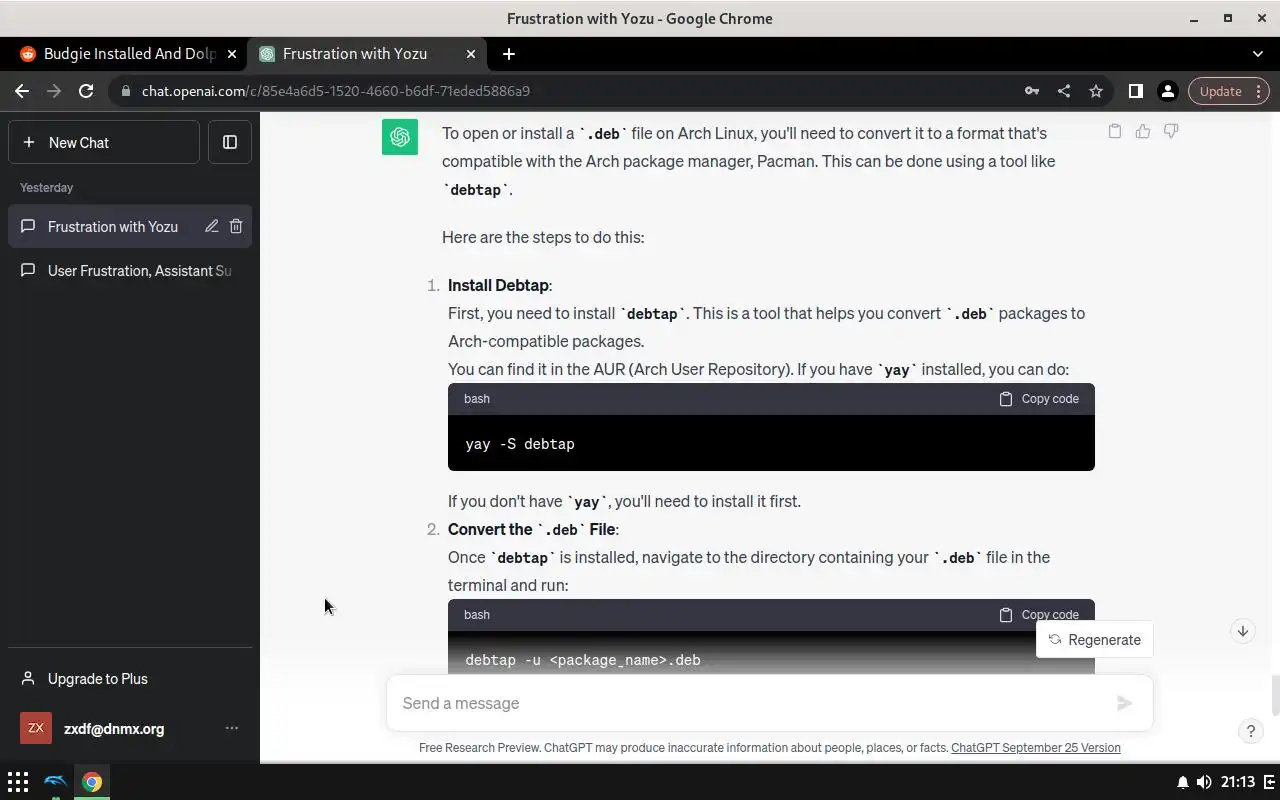Viewport: 1280px width, 800px height.
Task: Click the yay -S debtap code text
Action: click(x=520, y=444)
